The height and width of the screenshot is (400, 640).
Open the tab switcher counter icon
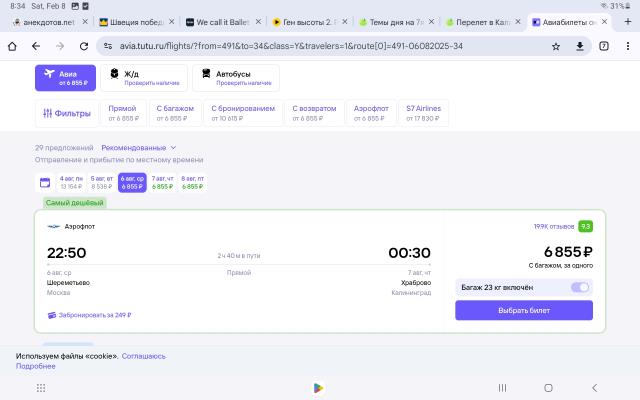(x=603, y=46)
